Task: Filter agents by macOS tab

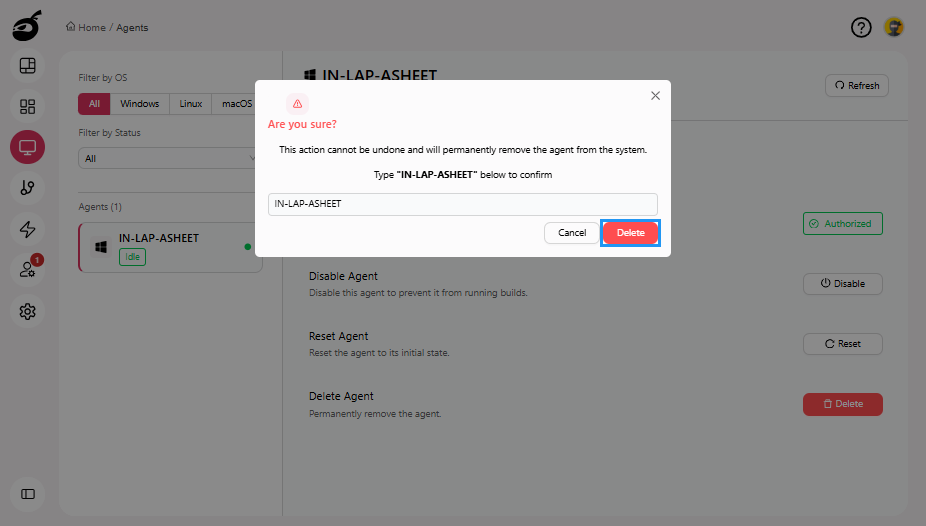Action: coord(236,104)
